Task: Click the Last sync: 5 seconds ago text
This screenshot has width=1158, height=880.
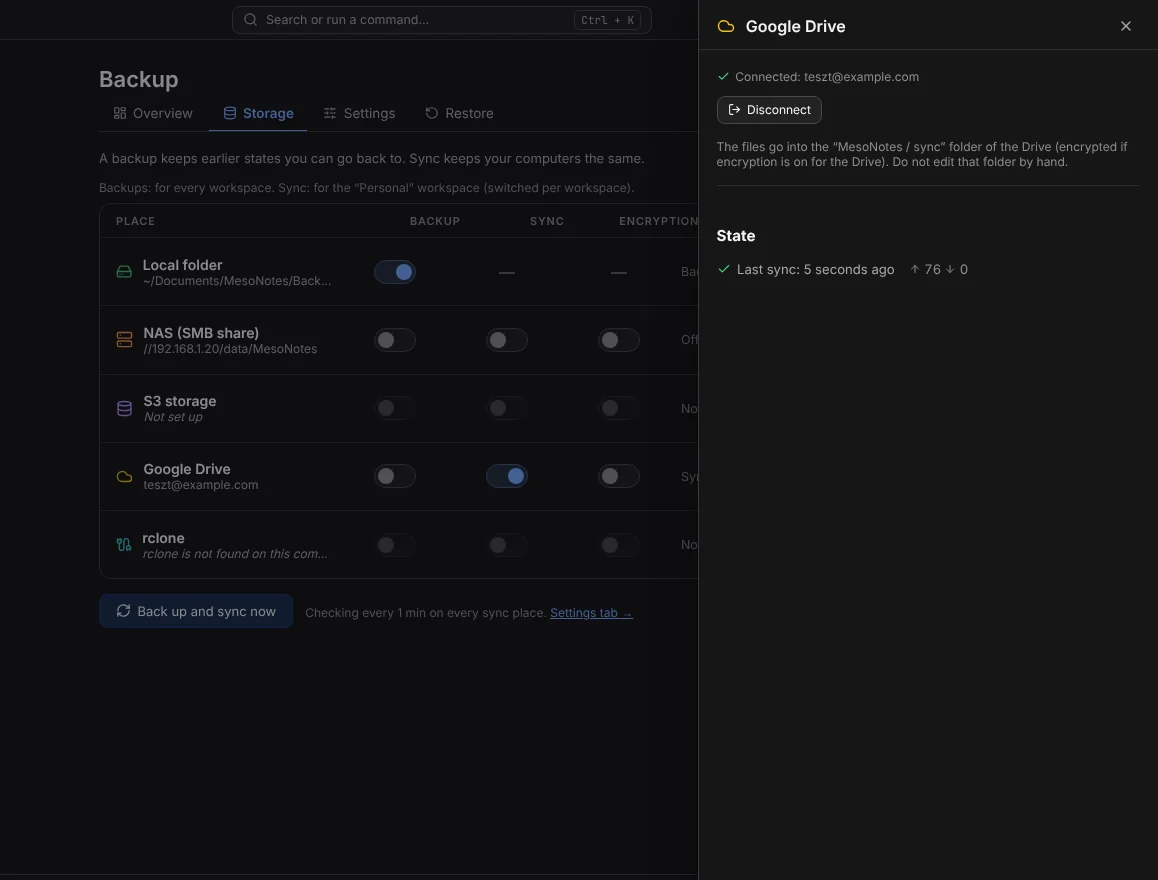Action: click(x=815, y=269)
